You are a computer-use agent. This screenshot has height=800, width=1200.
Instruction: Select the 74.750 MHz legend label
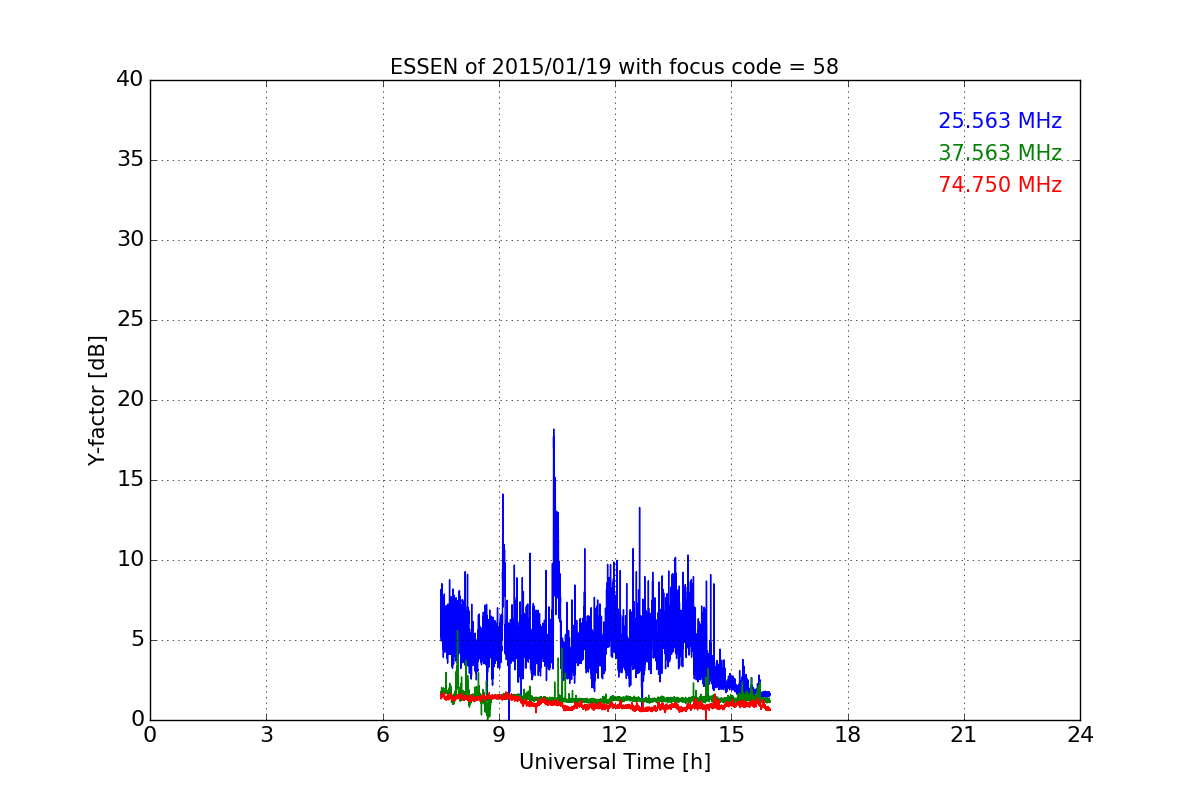point(1000,185)
